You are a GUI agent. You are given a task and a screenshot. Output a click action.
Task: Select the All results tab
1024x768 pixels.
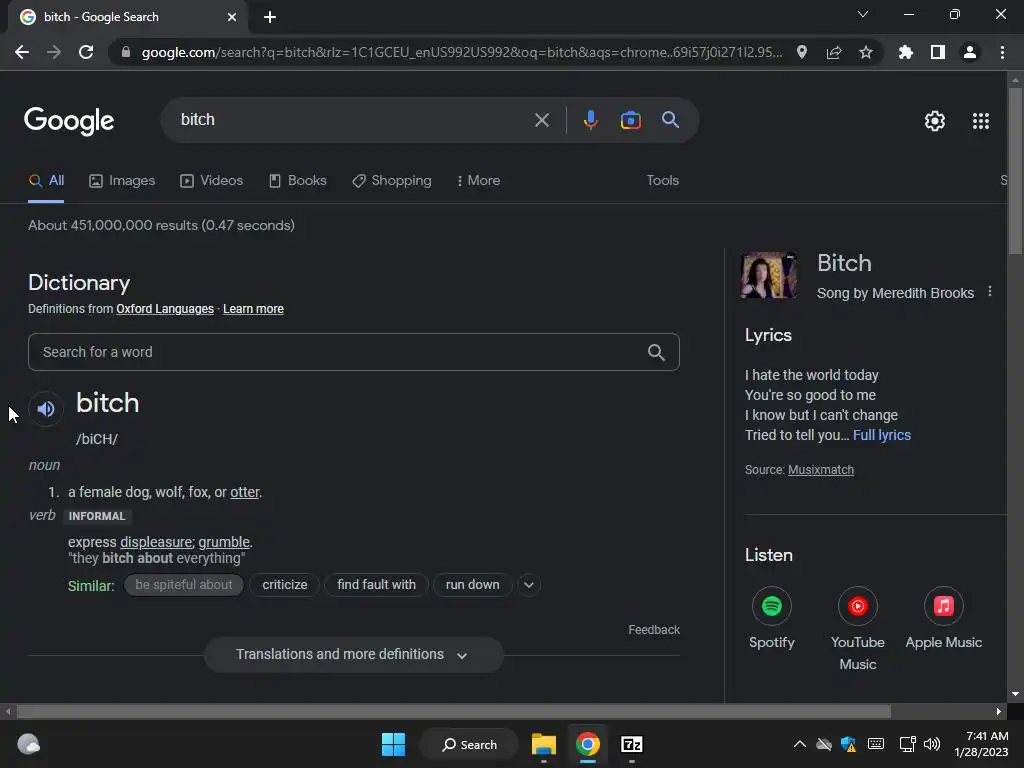coord(46,181)
